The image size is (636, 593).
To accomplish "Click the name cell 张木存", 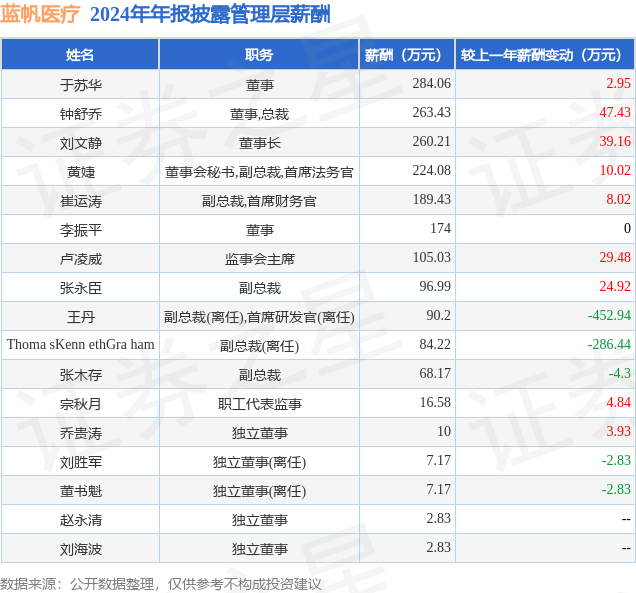I will [81, 375].
